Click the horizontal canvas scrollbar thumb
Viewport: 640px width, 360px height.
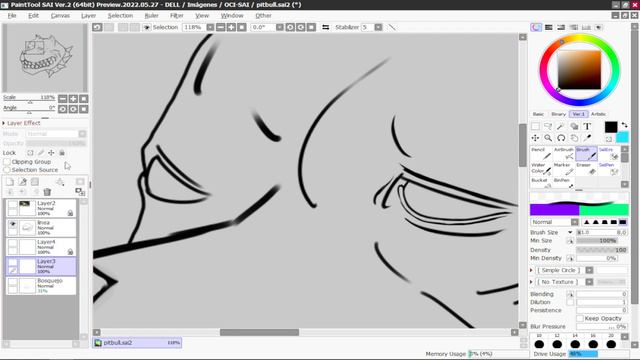260,332
